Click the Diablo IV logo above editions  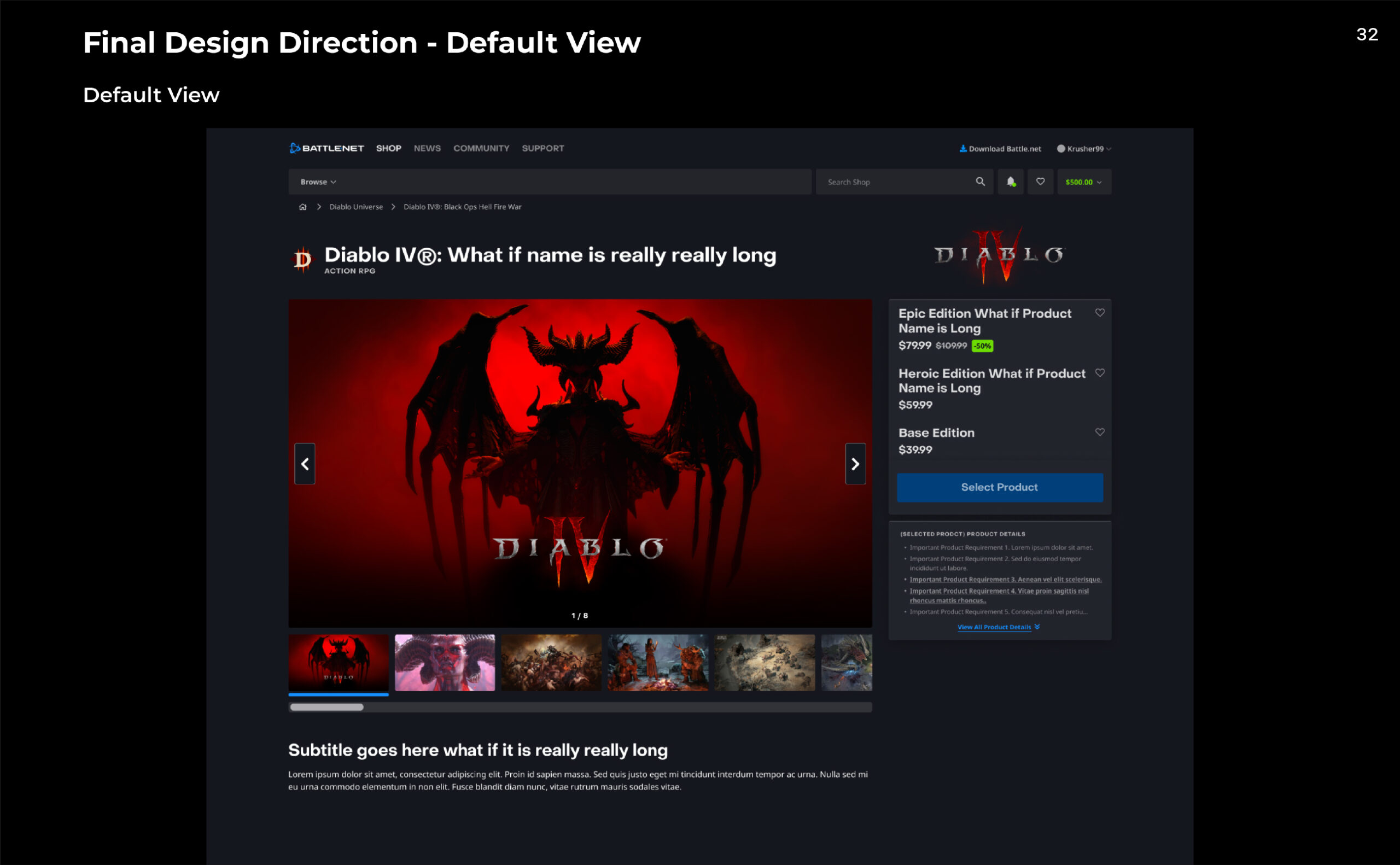[x=999, y=255]
